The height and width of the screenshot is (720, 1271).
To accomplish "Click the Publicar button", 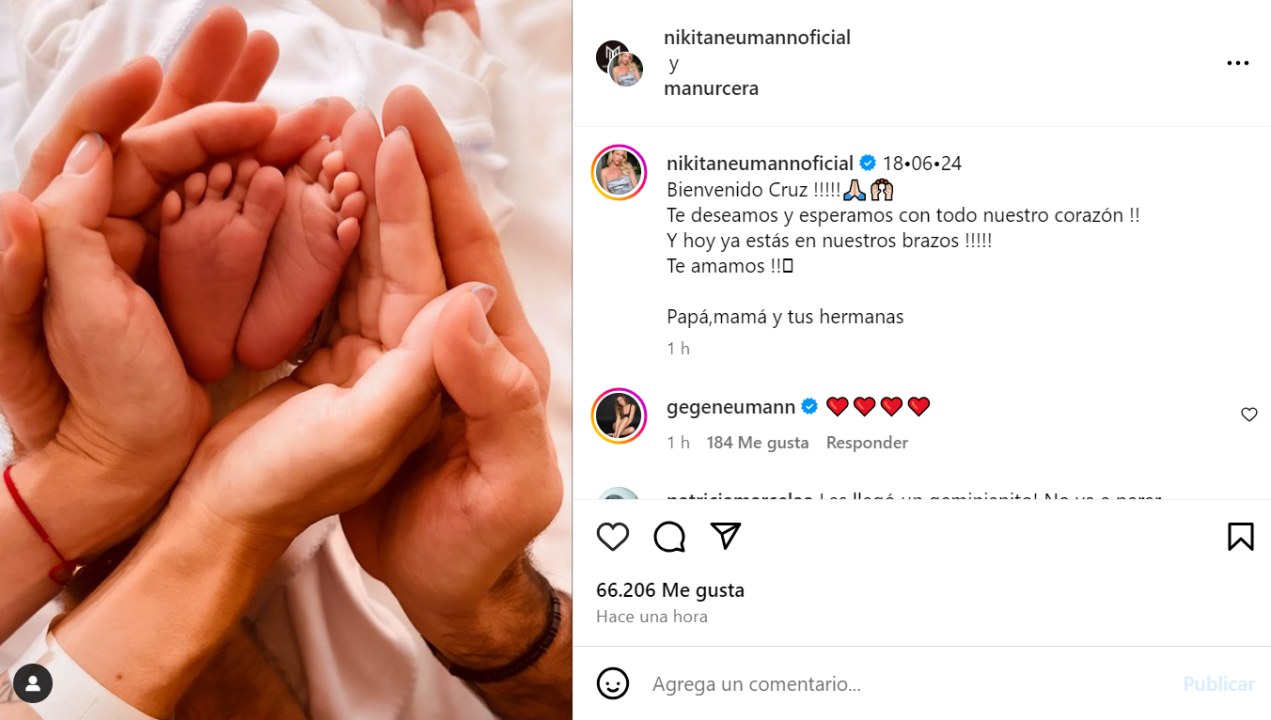I will (x=1218, y=684).
